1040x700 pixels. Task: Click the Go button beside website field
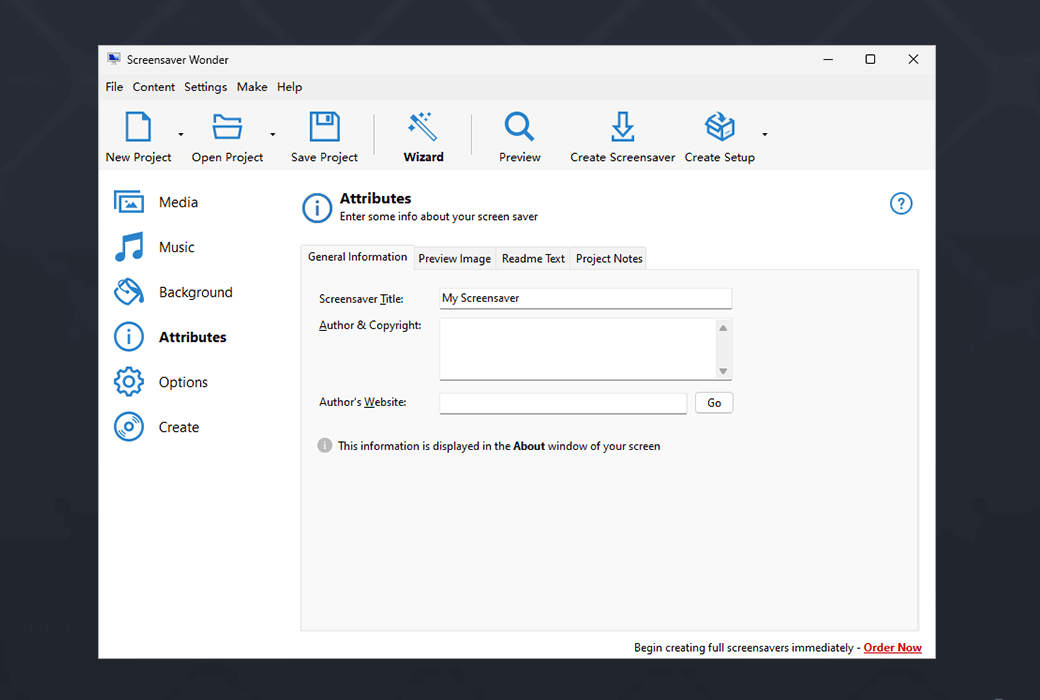click(x=714, y=403)
